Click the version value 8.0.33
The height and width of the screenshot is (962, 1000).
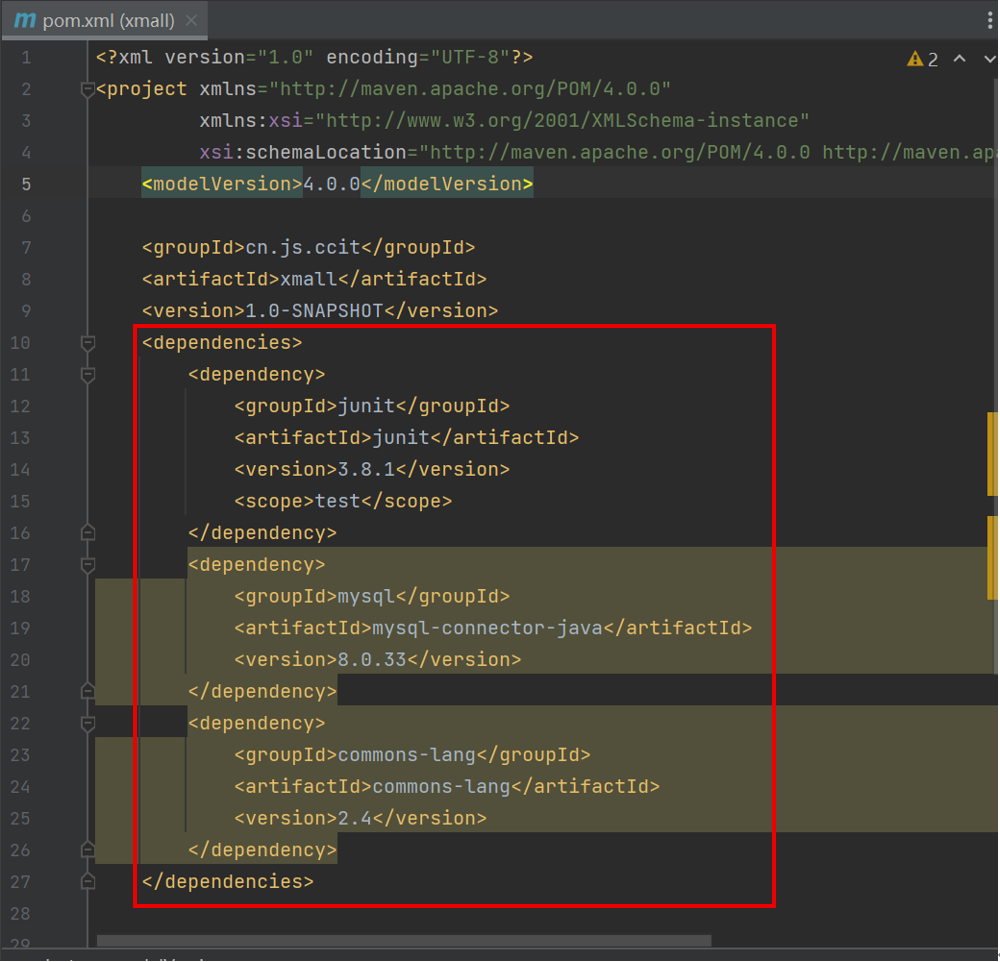[x=372, y=660]
